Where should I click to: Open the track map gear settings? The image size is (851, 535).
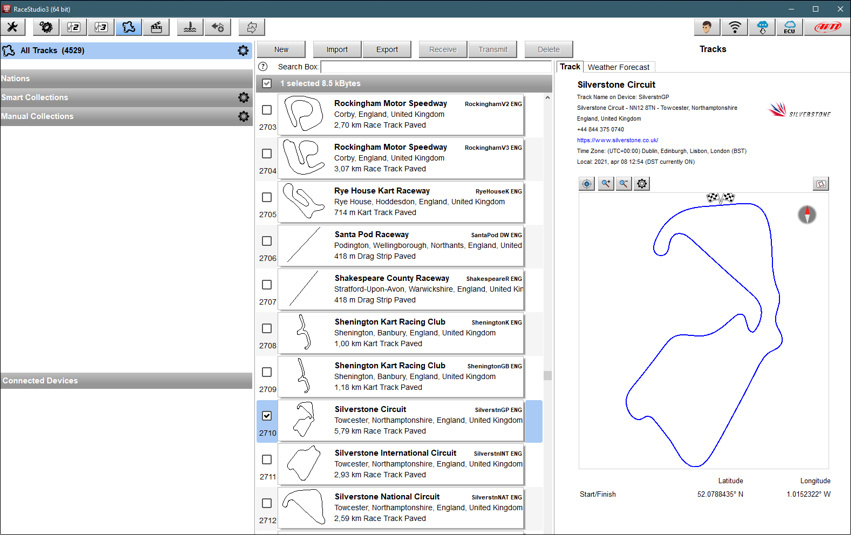(x=642, y=183)
